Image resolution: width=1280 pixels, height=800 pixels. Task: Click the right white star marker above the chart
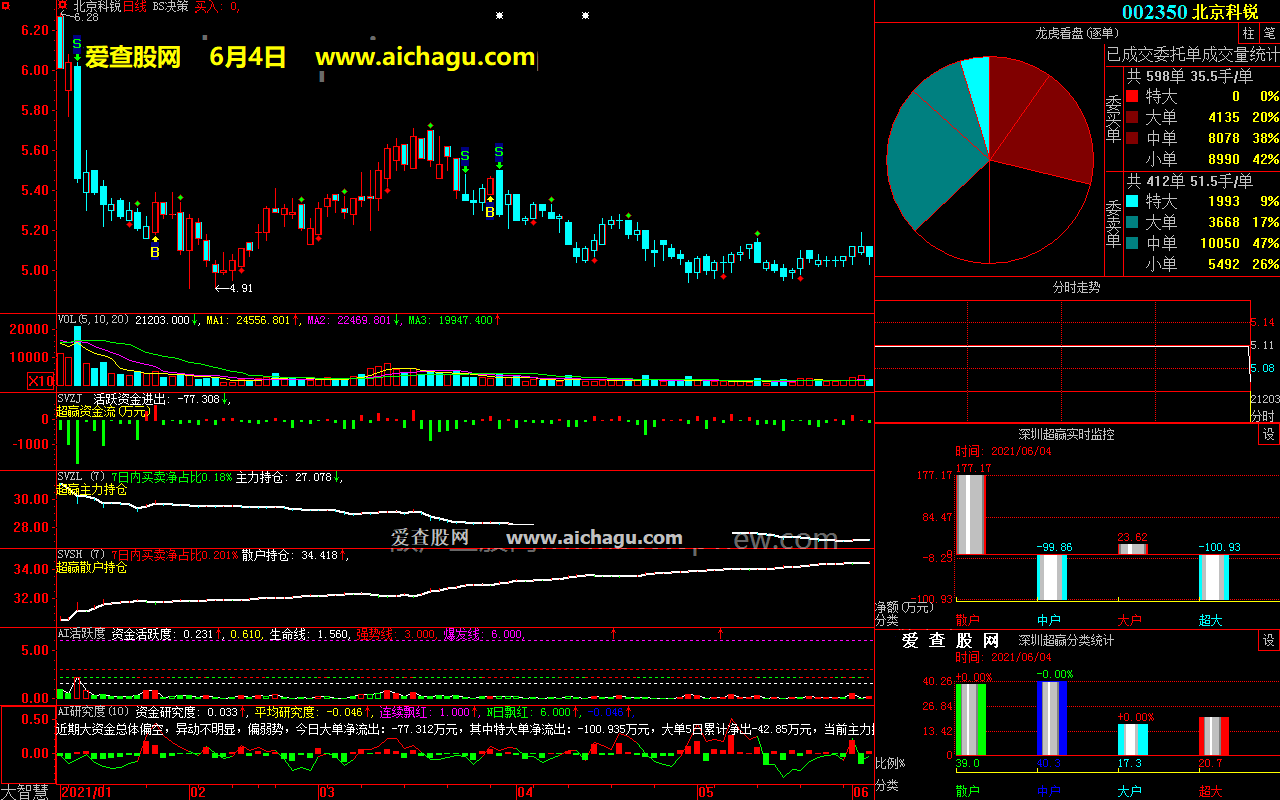585,16
